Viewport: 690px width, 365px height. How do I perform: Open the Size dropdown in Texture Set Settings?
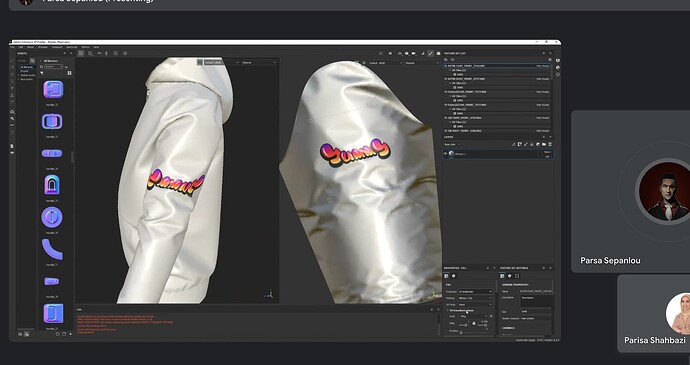536,312
